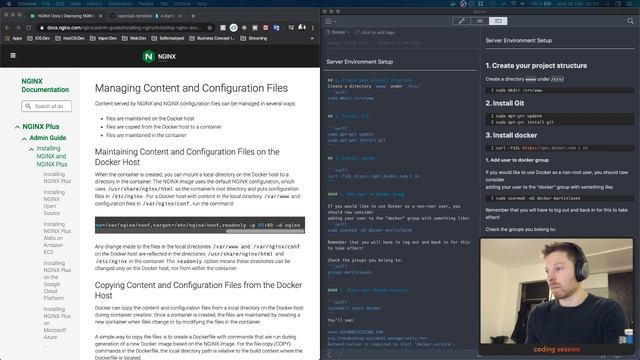This screenshot has width=640, height=360.
Task: Open the History menu in macOS menu bar
Action: click(94, 4)
